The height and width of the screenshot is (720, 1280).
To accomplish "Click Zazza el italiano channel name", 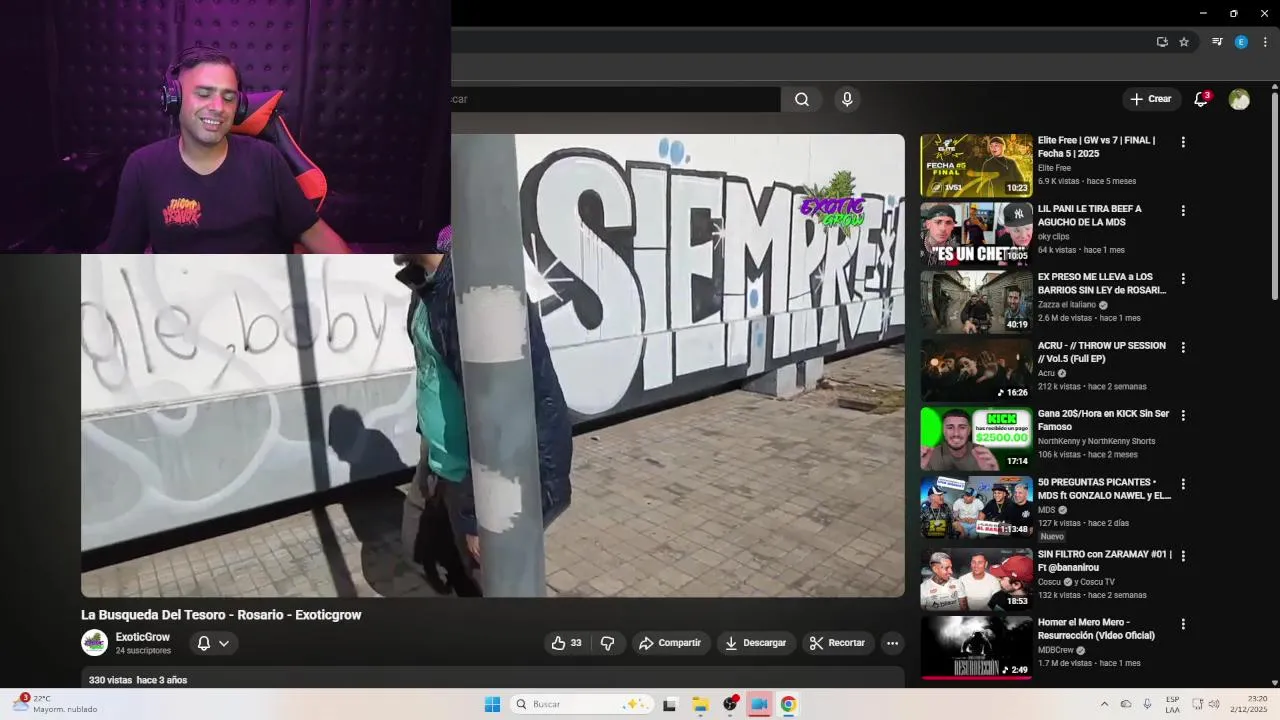I will (1067, 305).
